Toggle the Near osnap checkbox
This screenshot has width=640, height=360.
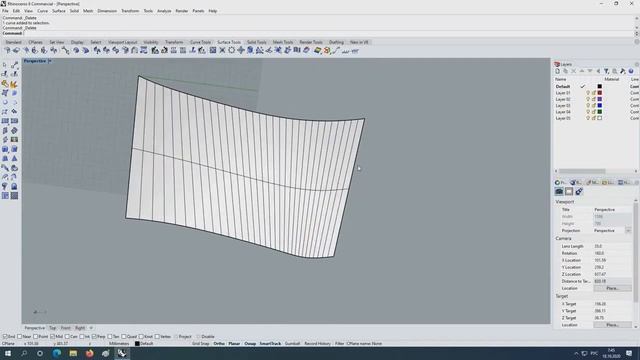tap(19, 337)
